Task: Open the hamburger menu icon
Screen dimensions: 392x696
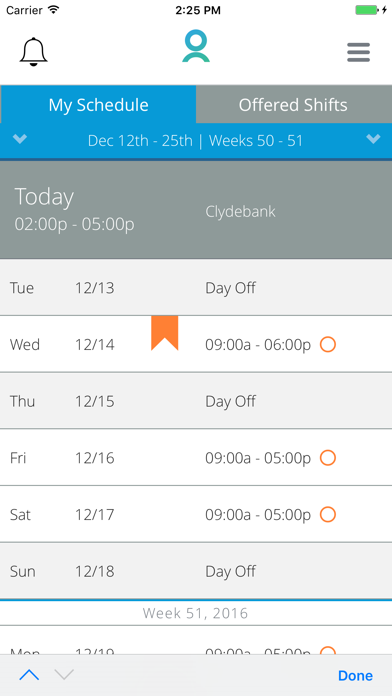Action: pyautogui.click(x=358, y=52)
